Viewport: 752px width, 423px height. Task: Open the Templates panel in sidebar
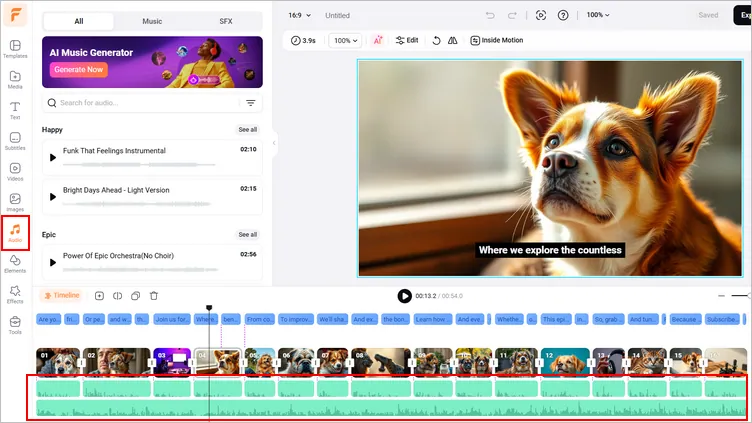click(x=15, y=48)
